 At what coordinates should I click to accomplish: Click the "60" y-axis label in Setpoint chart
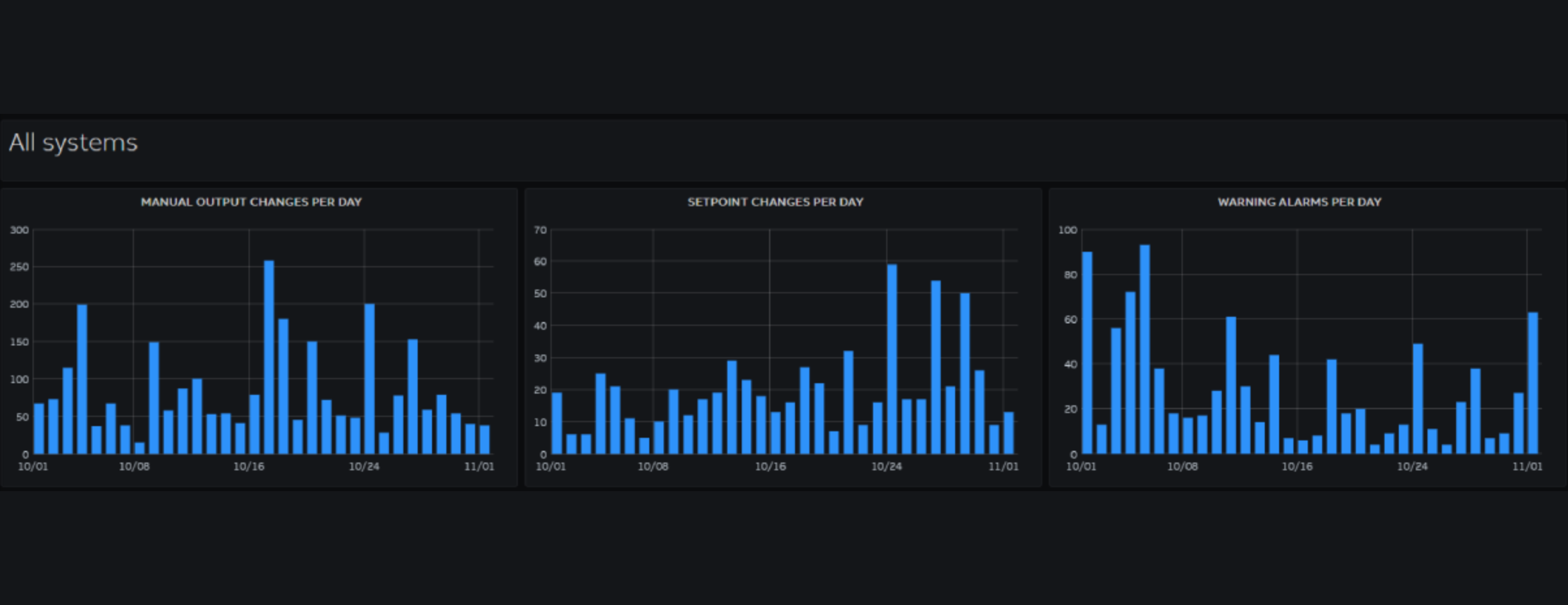click(540, 262)
